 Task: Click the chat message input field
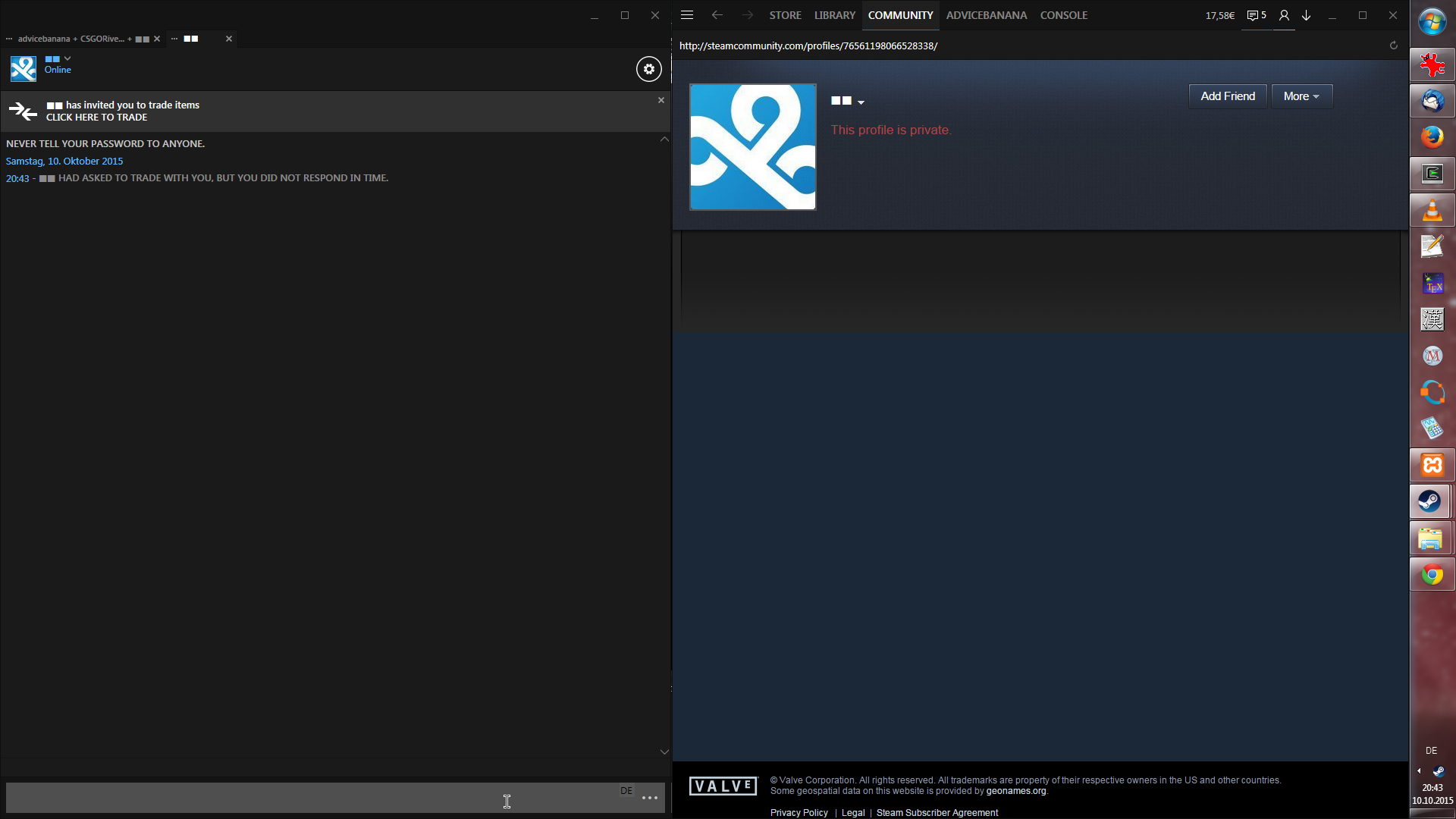click(303, 798)
